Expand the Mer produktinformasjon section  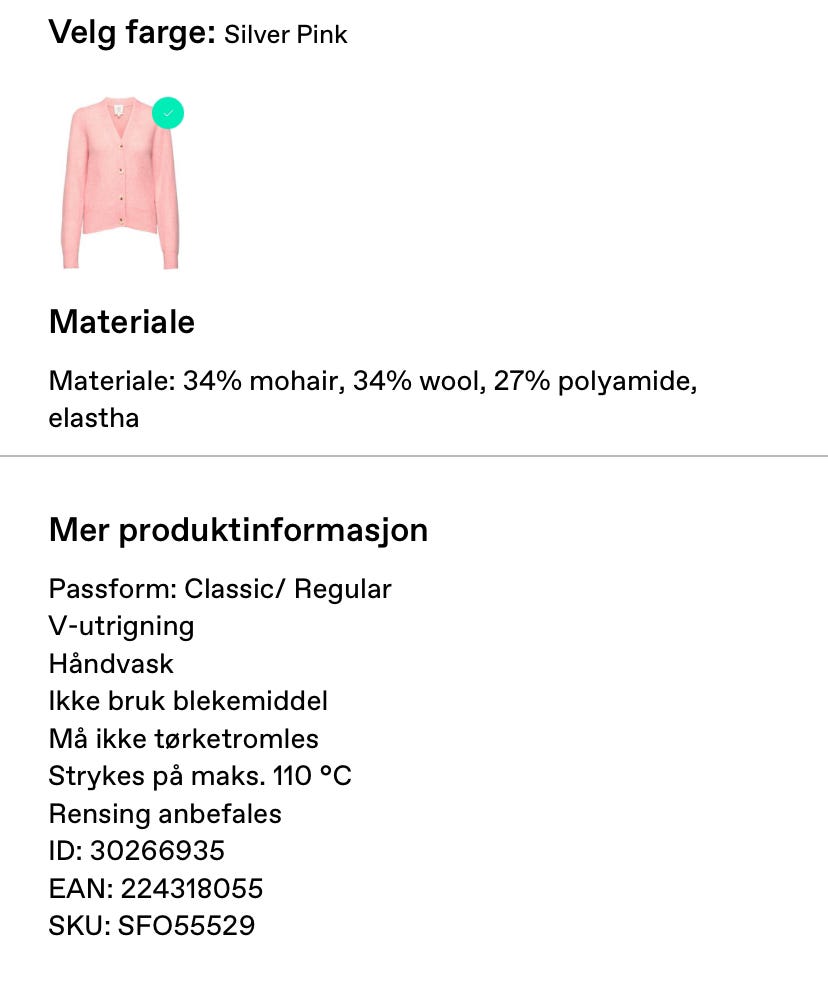[x=238, y=530]
